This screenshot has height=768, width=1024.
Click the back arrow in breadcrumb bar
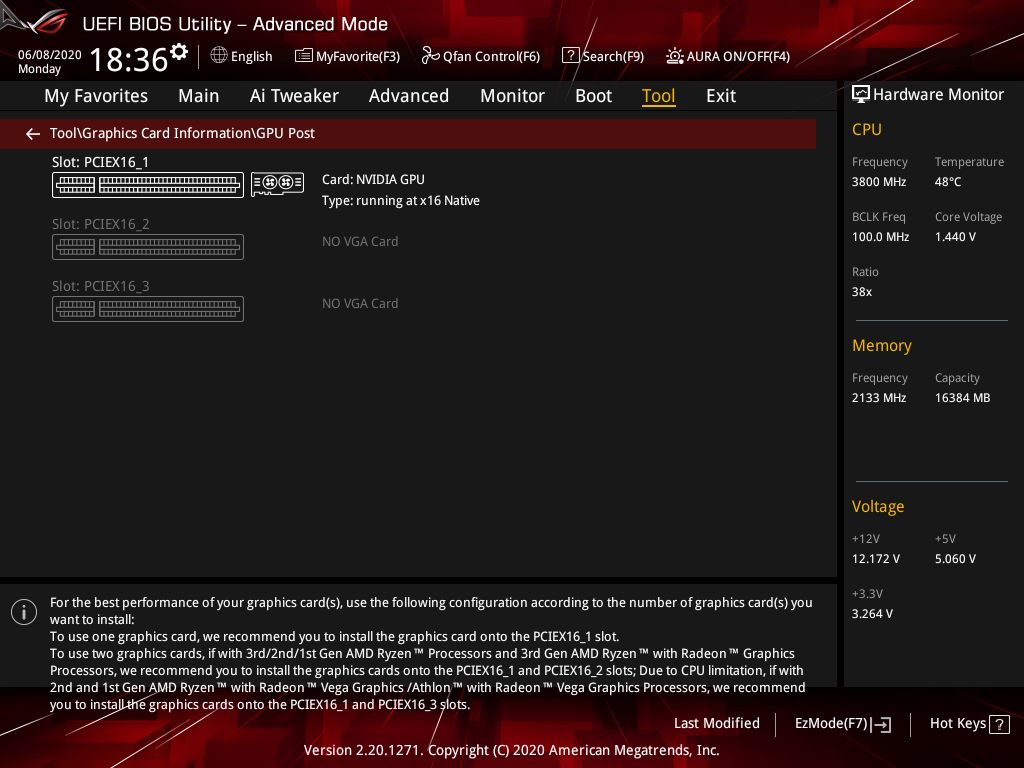click(x=33, y=134)
